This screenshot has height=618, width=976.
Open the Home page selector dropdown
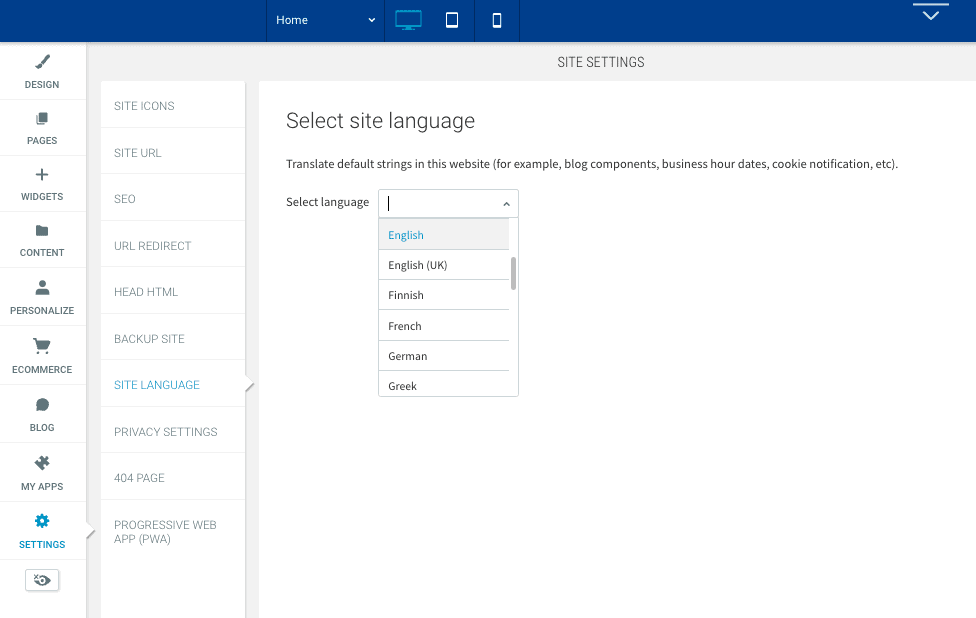click(x=326, y=21)
